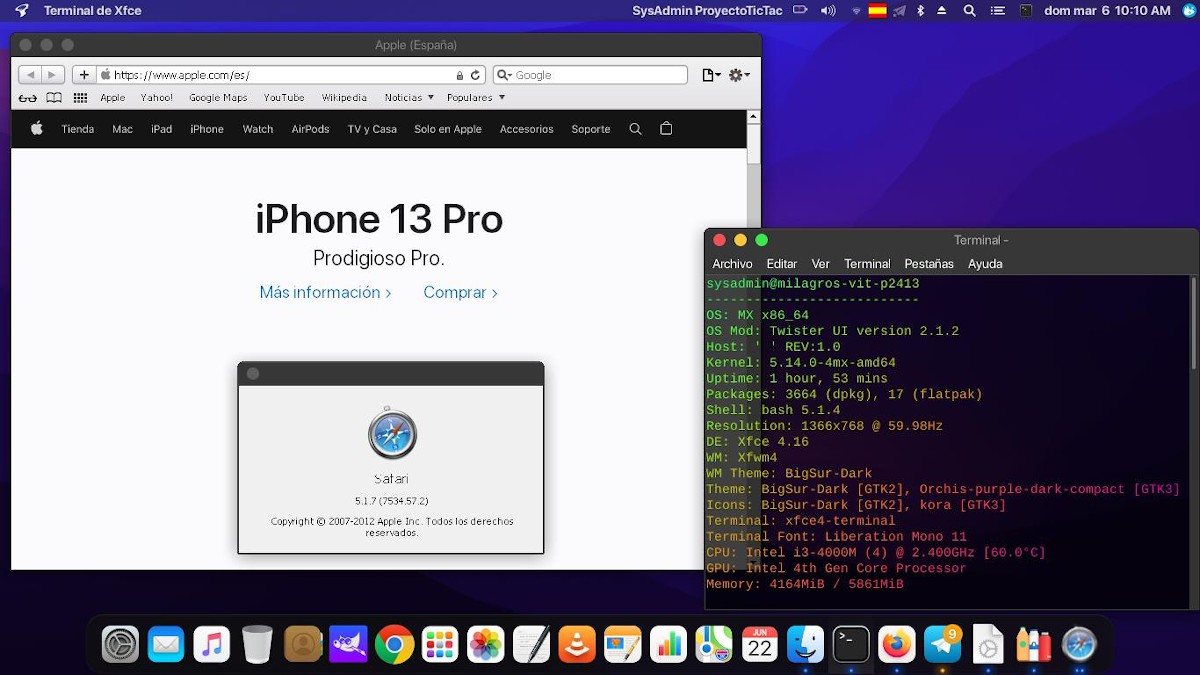Image resolution: width=1200 pixels, height=675 pixels.
Task: Click the Bluetooth icon in top panel
Action: (920, 11)
